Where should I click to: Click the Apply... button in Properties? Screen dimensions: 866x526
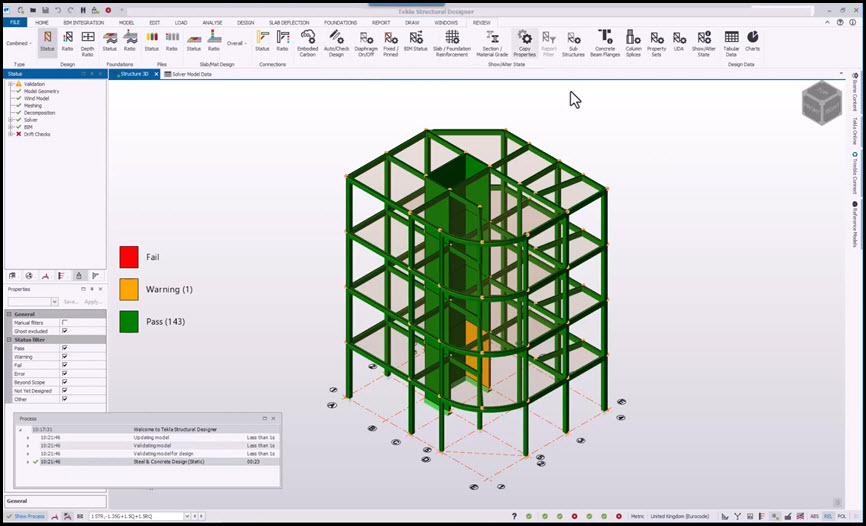coord(92,302)
